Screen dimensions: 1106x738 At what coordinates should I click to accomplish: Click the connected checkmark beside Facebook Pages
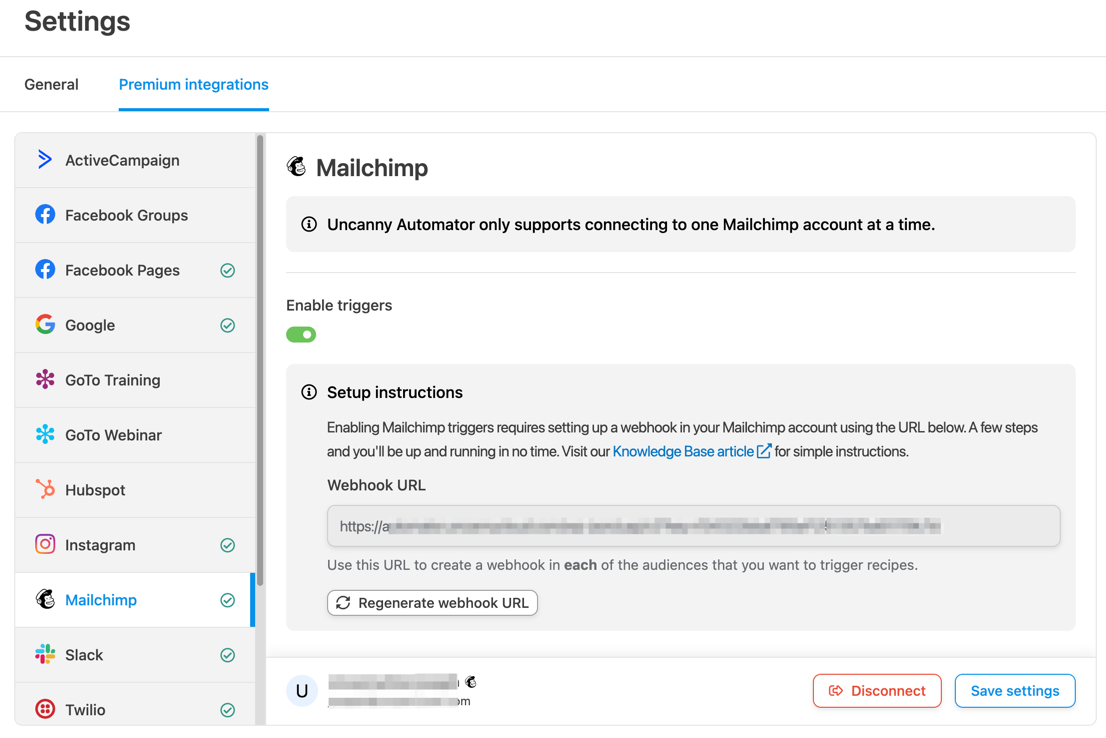pos(227,270)
